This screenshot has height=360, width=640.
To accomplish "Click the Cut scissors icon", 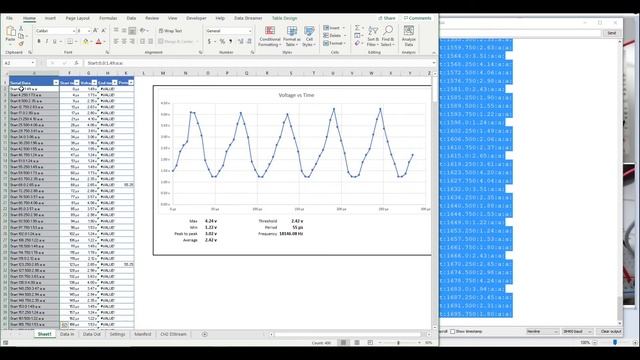I will 21,29.
